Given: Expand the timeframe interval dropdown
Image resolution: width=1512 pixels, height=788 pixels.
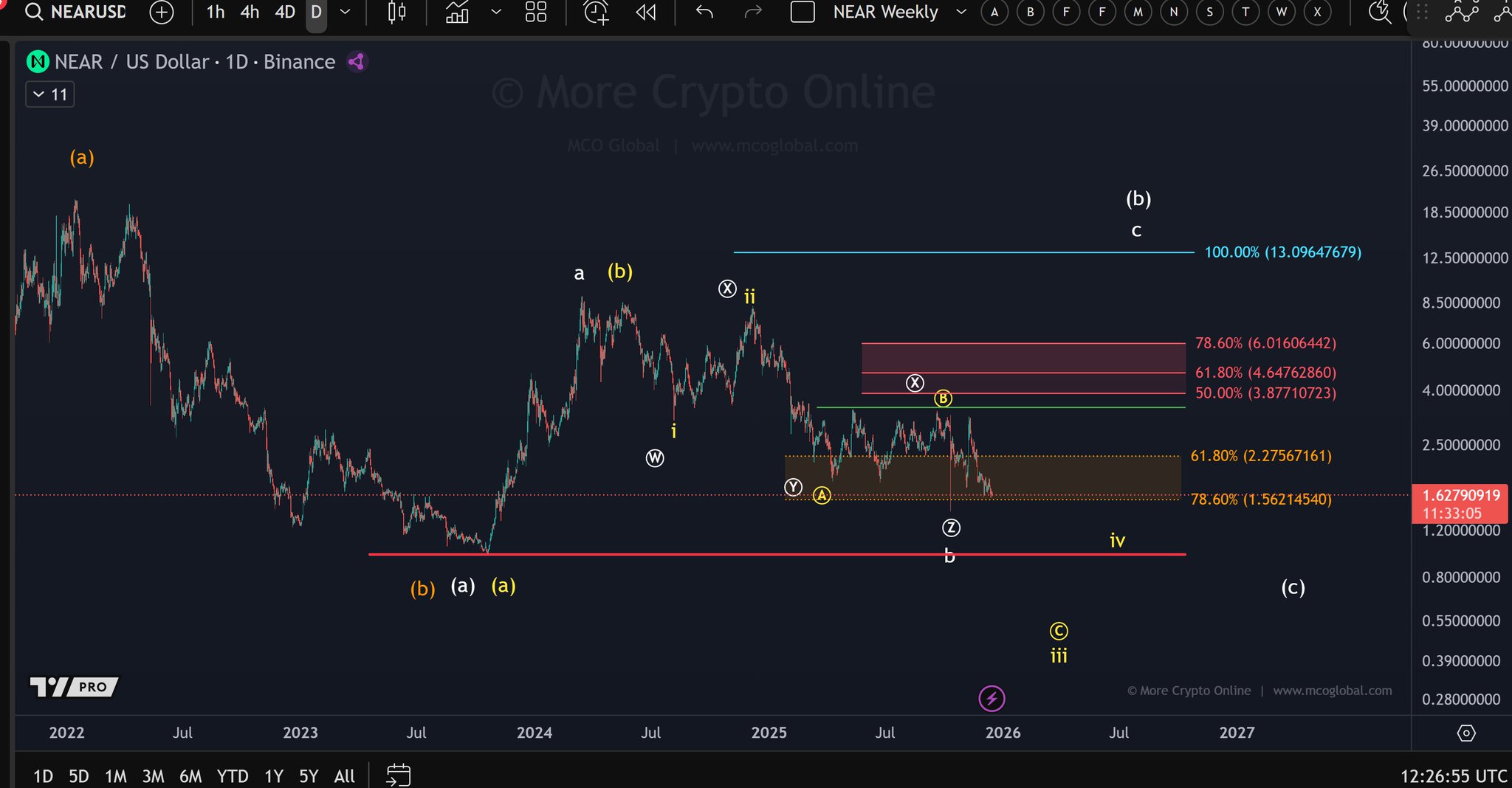Looking at the screenshot, I should click(345, 13).
